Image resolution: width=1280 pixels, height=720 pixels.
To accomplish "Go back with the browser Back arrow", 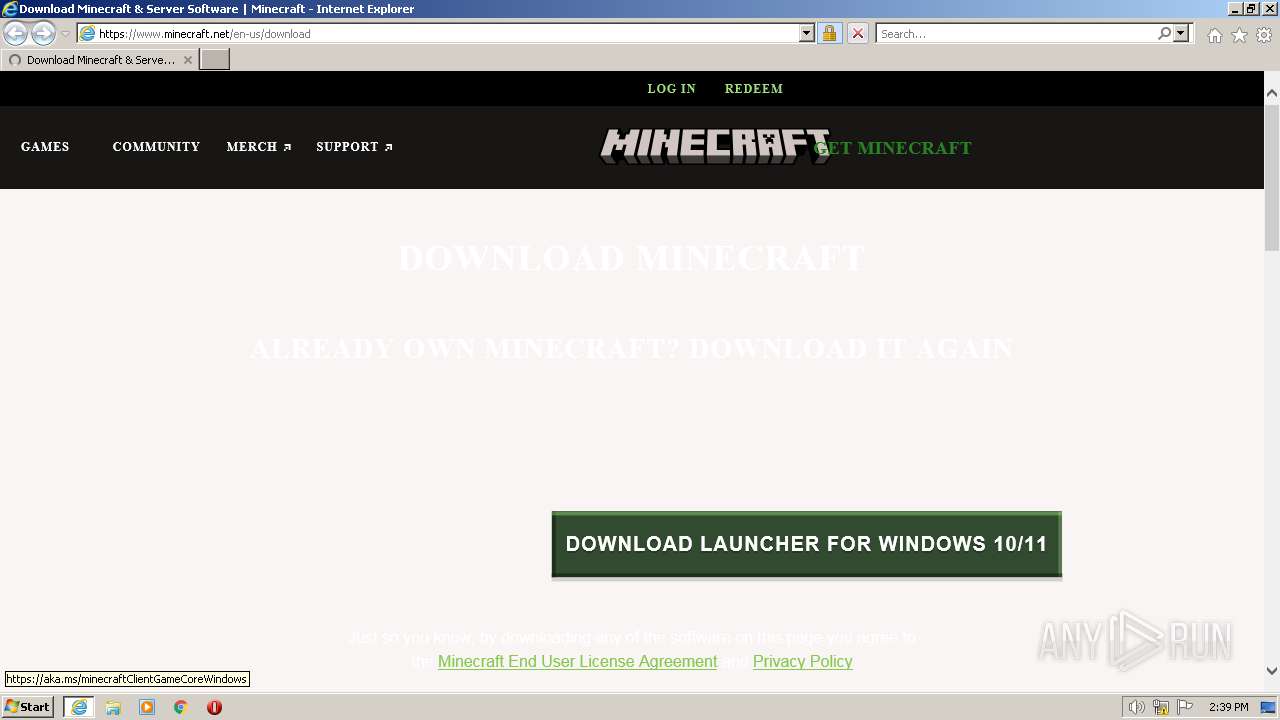I will [x=16, y=33].
